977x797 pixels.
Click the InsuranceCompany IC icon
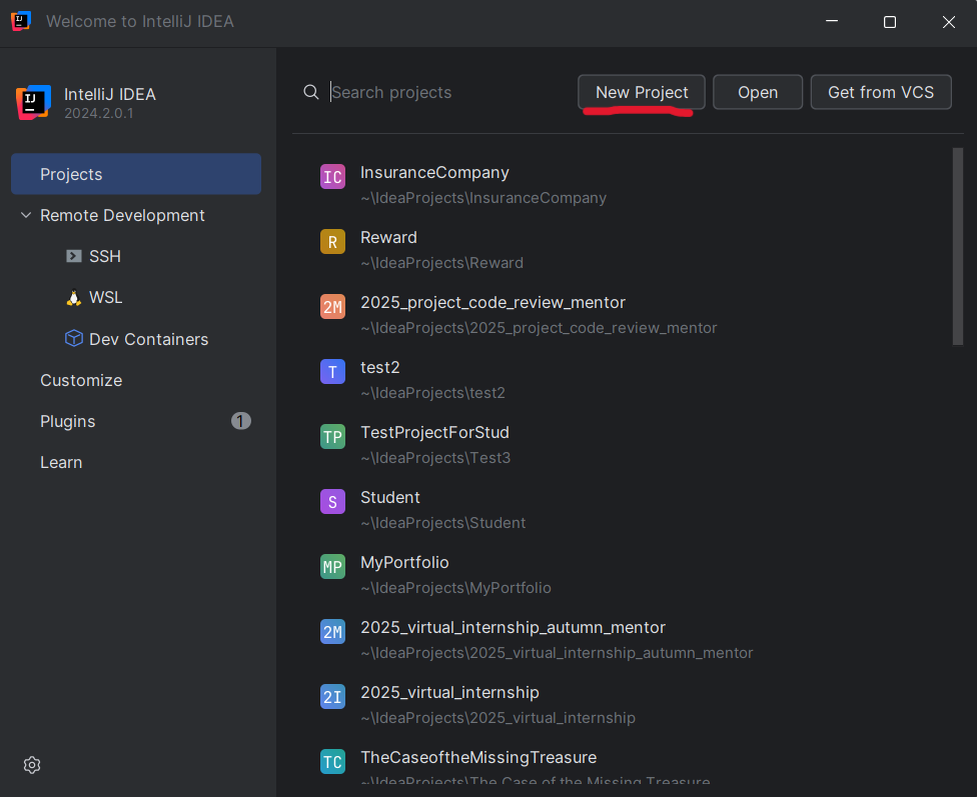pyautogui.click(x=333, y=176)
